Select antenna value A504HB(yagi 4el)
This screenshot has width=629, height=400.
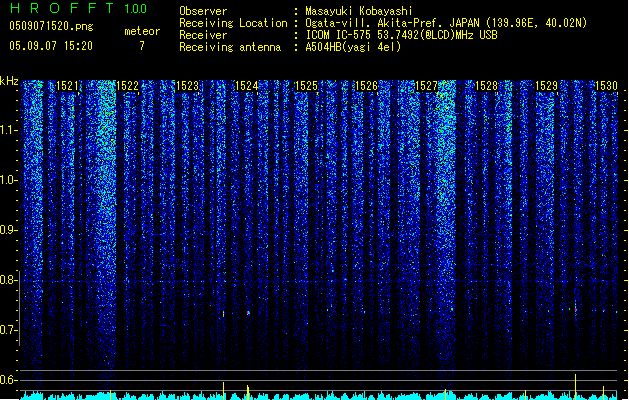(x=353, y=47)
